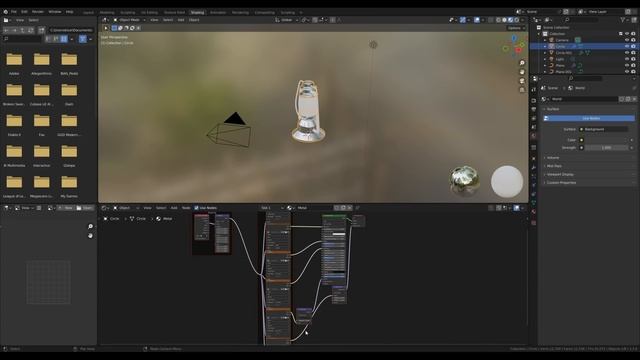Image resolution: width=640 pixels, height=360 pixels.
Task: Open the Help menu
Action: click(x=69, y=12)
